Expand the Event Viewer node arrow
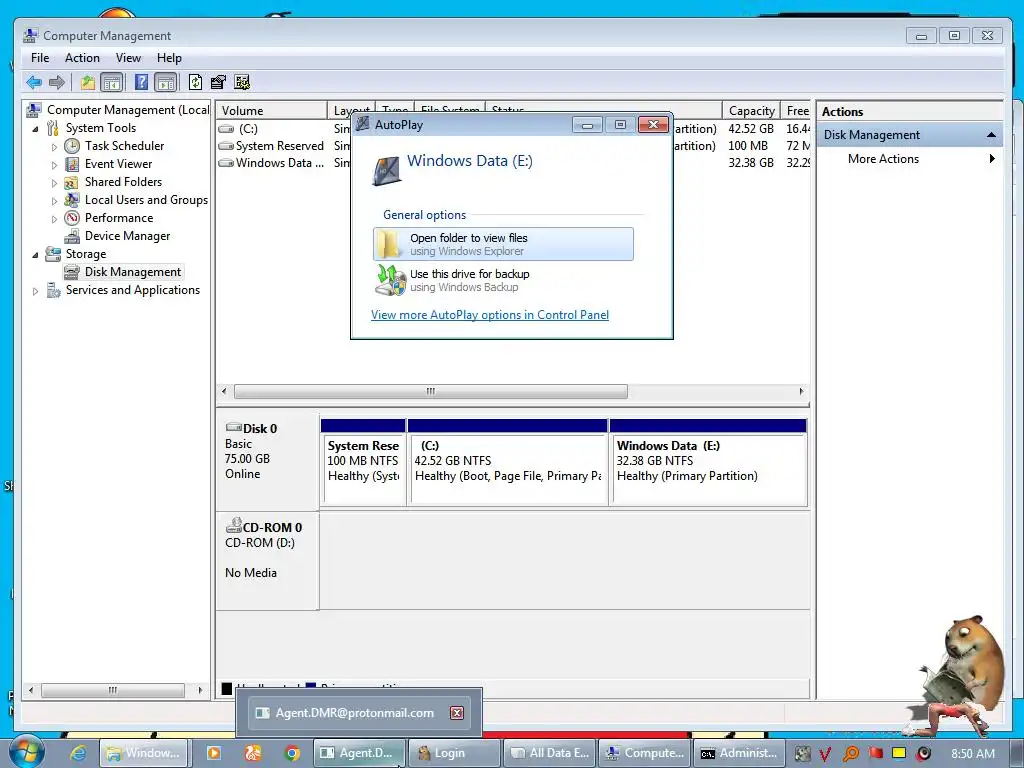This screenshot has height=768, width=1024. (x=55, y=165)
